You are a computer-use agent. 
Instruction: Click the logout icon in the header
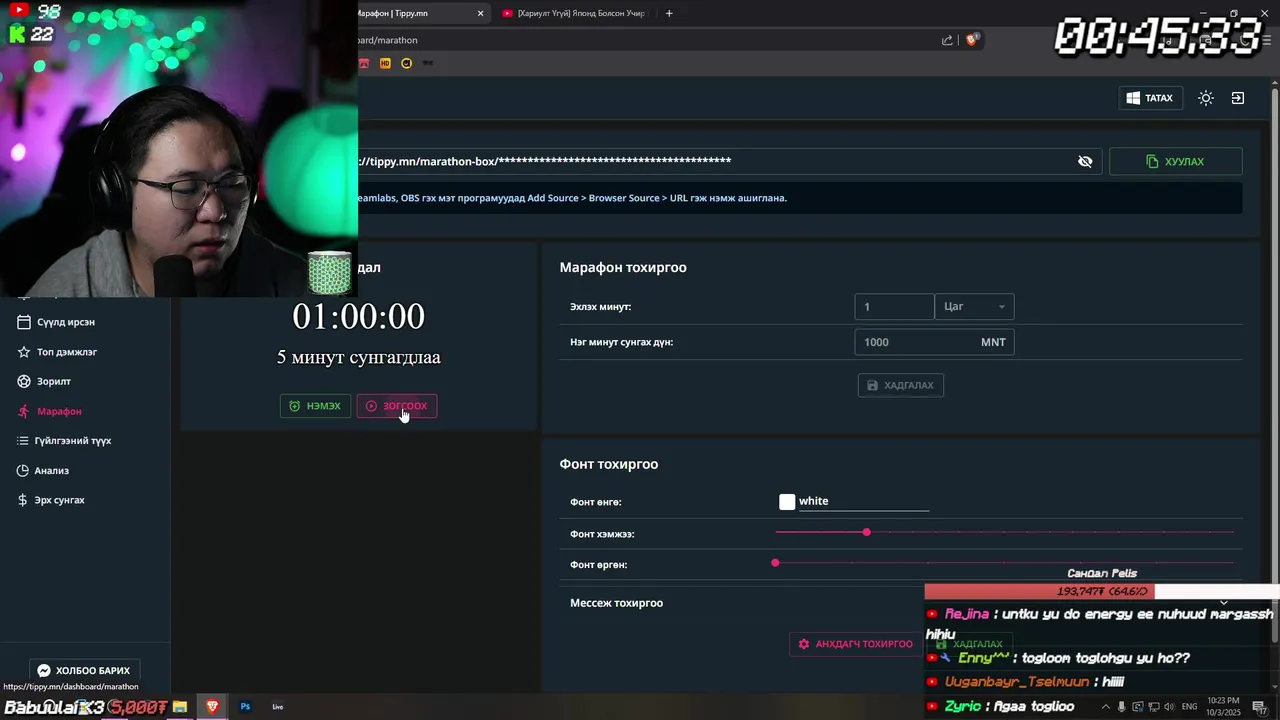[1238, 98]
